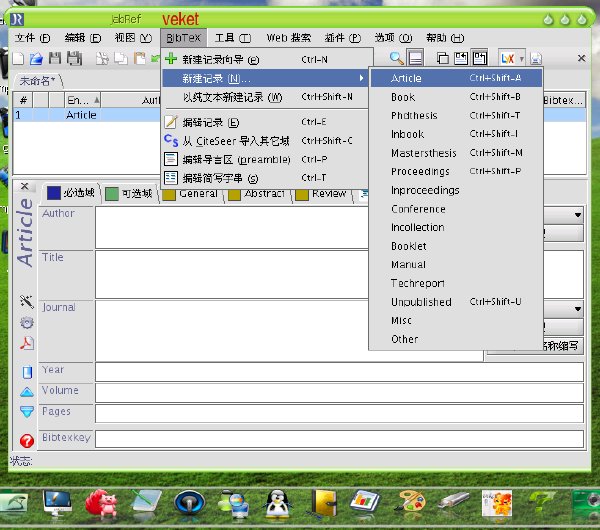The width and height of the screenshot is (600, 530).
Task: Click the Save As floppy icon
Action: coord(75,59)
